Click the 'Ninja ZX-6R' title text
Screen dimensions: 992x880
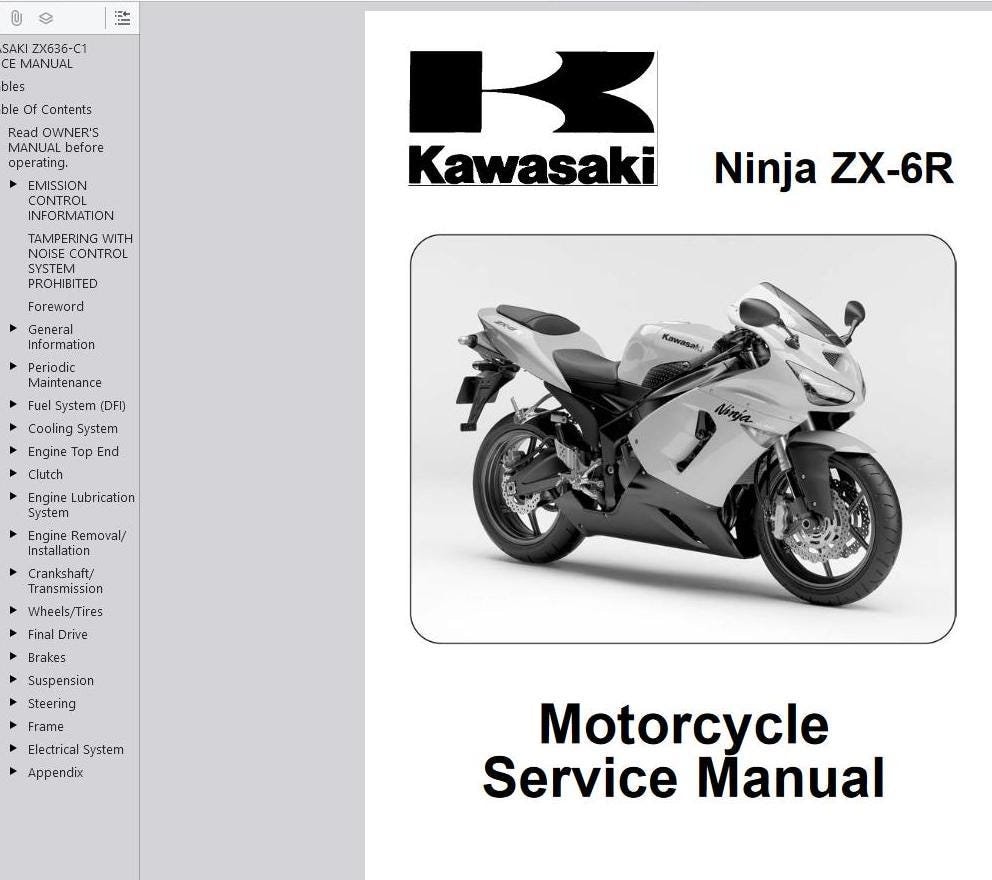click(x=833, y=169)
